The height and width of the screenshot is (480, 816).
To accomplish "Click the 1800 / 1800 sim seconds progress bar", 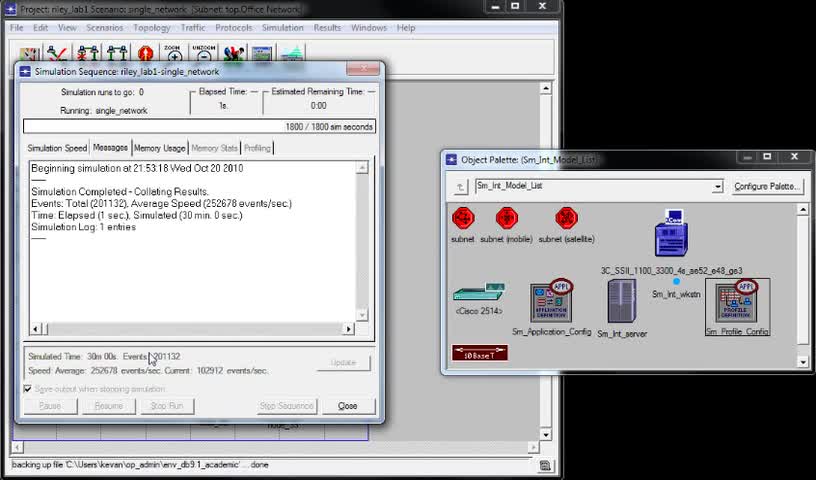I will [199, 127].
